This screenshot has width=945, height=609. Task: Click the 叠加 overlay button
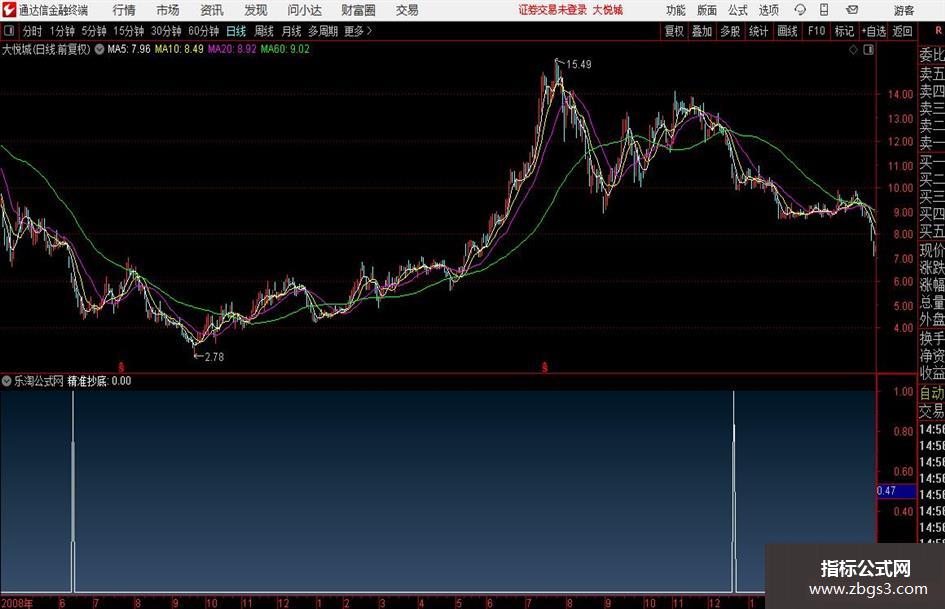pyautogui.click(x=702, y=31)
